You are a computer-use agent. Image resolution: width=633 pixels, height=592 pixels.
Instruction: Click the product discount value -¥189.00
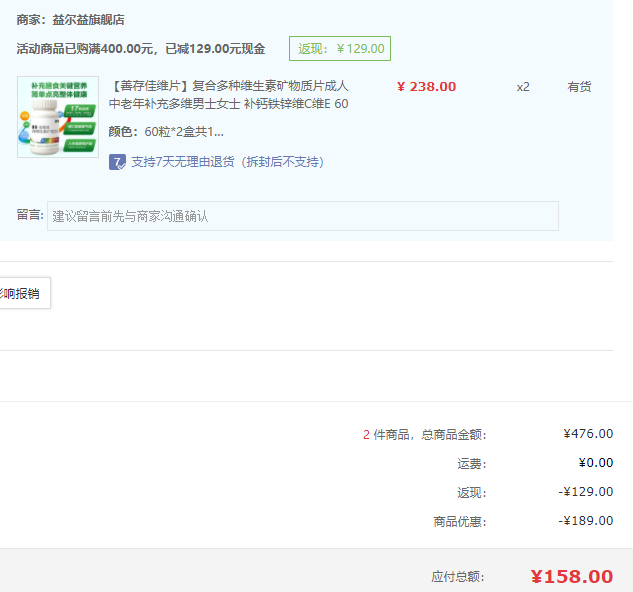[586, 521]
